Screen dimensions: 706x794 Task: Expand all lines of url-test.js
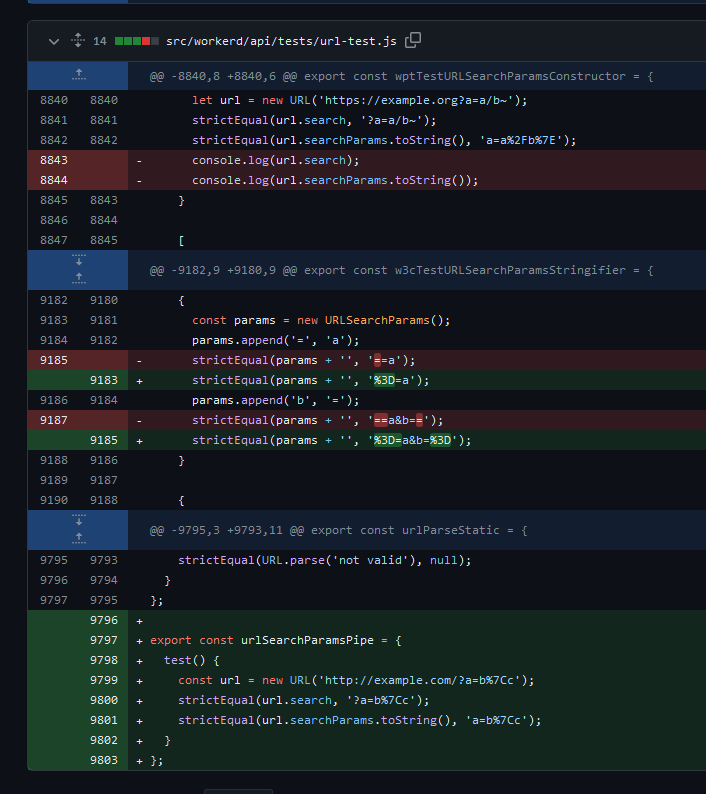78,41
